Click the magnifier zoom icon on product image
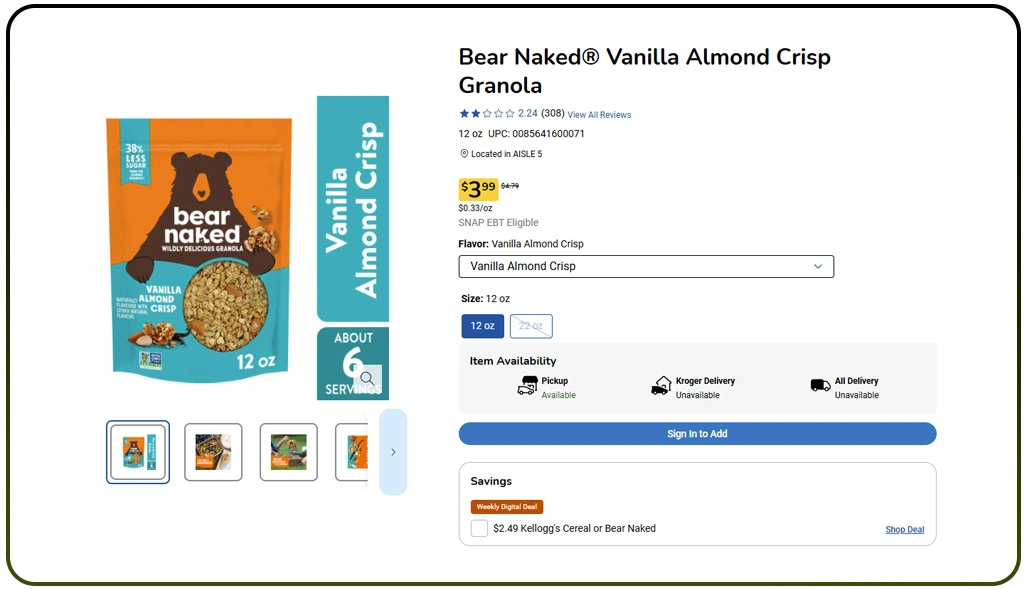 click(368, 379)
